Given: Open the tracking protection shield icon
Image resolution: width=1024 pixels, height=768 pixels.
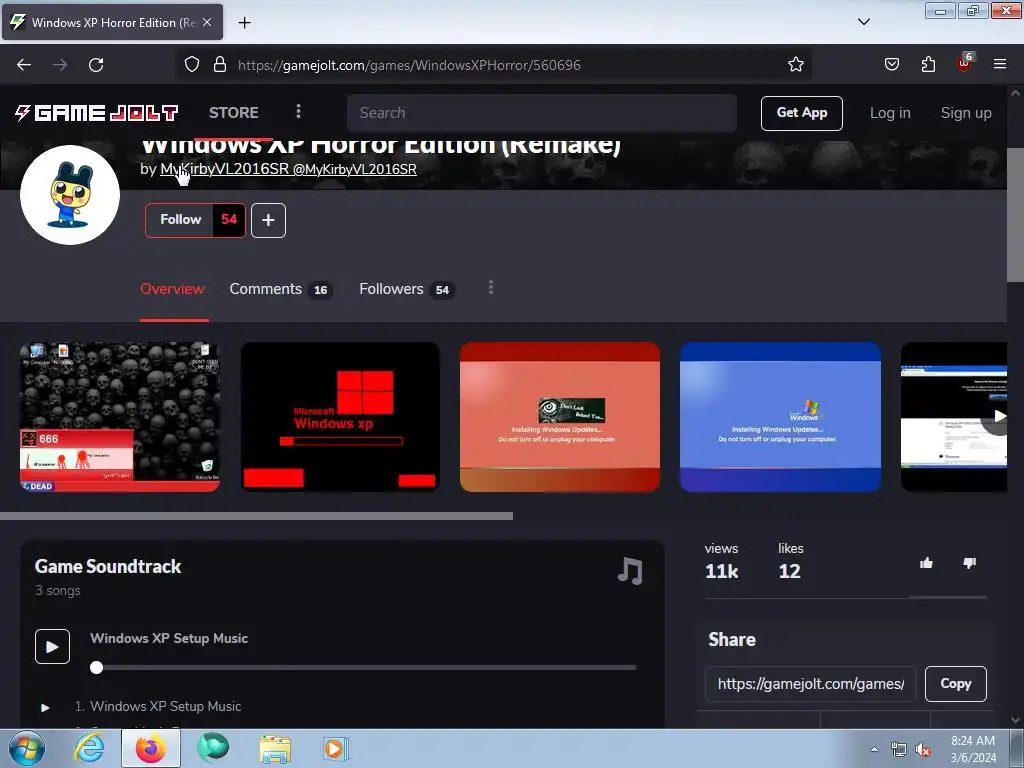Looking at the screenshot, I should (191, 65).
